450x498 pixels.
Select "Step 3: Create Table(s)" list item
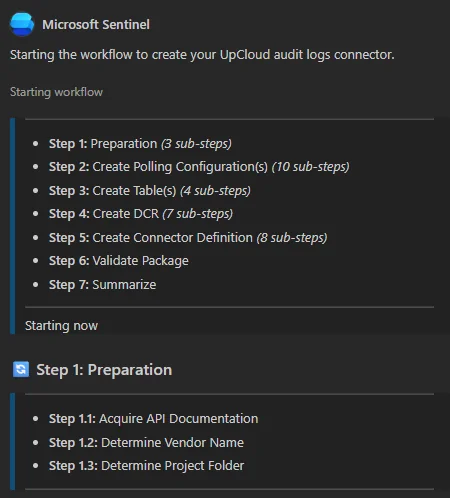pyautogui.click(x=150, y=191)
